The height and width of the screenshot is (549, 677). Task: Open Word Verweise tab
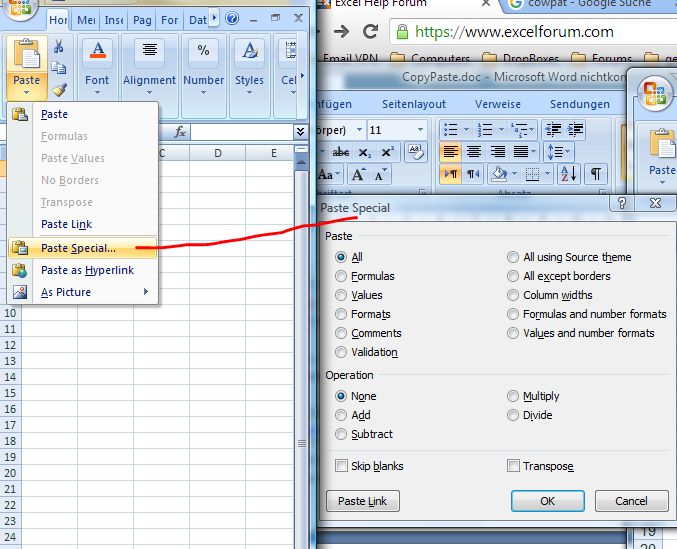(497, 104)
